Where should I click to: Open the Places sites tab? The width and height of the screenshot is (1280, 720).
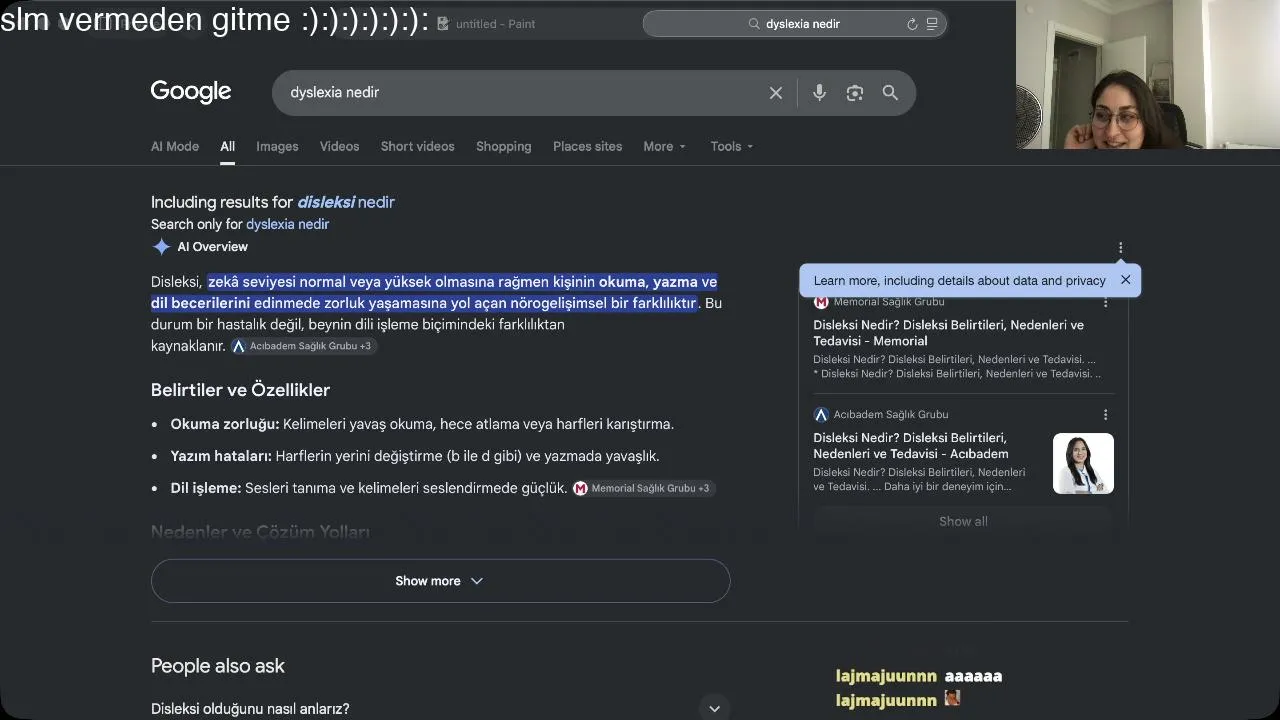click(587, 146)
